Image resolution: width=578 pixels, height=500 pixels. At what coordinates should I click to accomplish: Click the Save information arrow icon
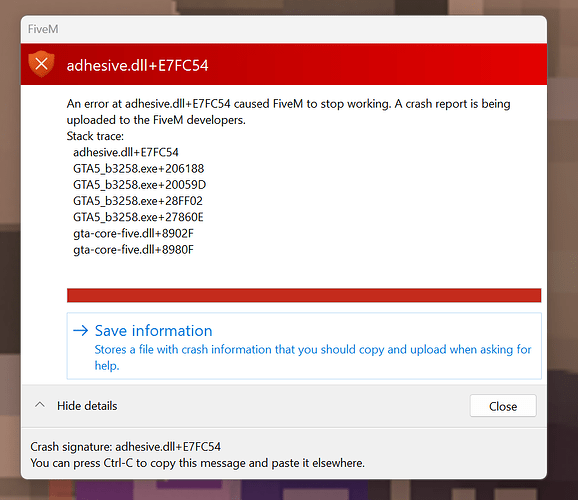81,330
